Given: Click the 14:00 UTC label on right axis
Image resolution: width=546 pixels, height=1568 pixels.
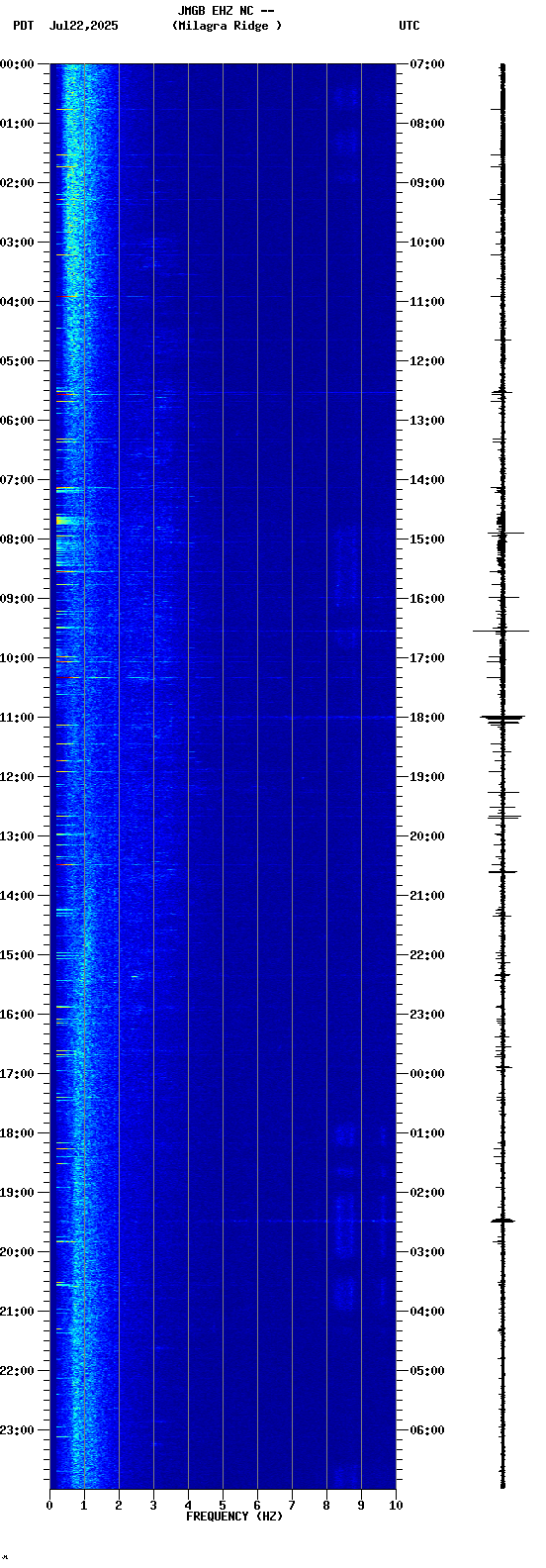Looking at the screenshot, I should pos(427,480).
